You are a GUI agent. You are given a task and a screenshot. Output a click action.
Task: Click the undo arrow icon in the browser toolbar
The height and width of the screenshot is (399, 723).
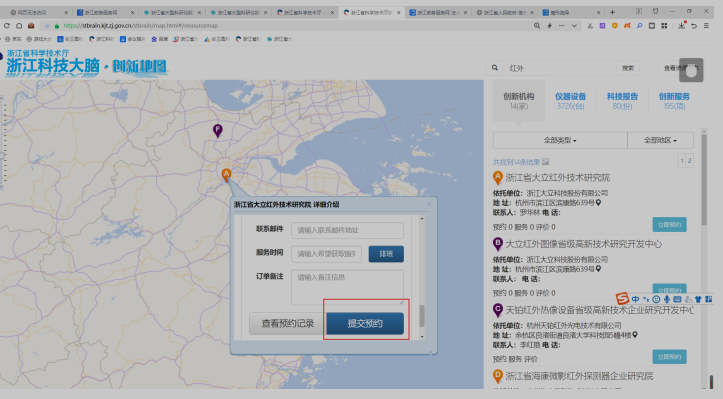point(694,26)
